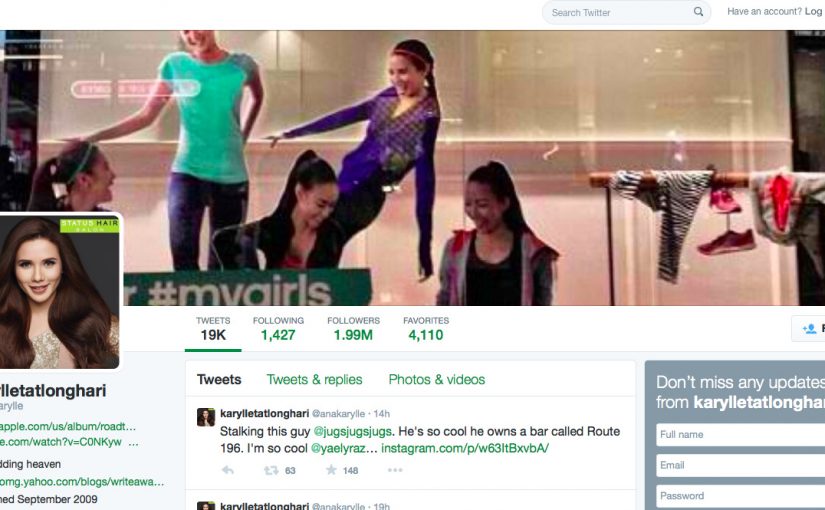The height and width of the screenshot is (510, 825).
Task: Reply to the Route 196 tweet
Action: tap(227, 470)
